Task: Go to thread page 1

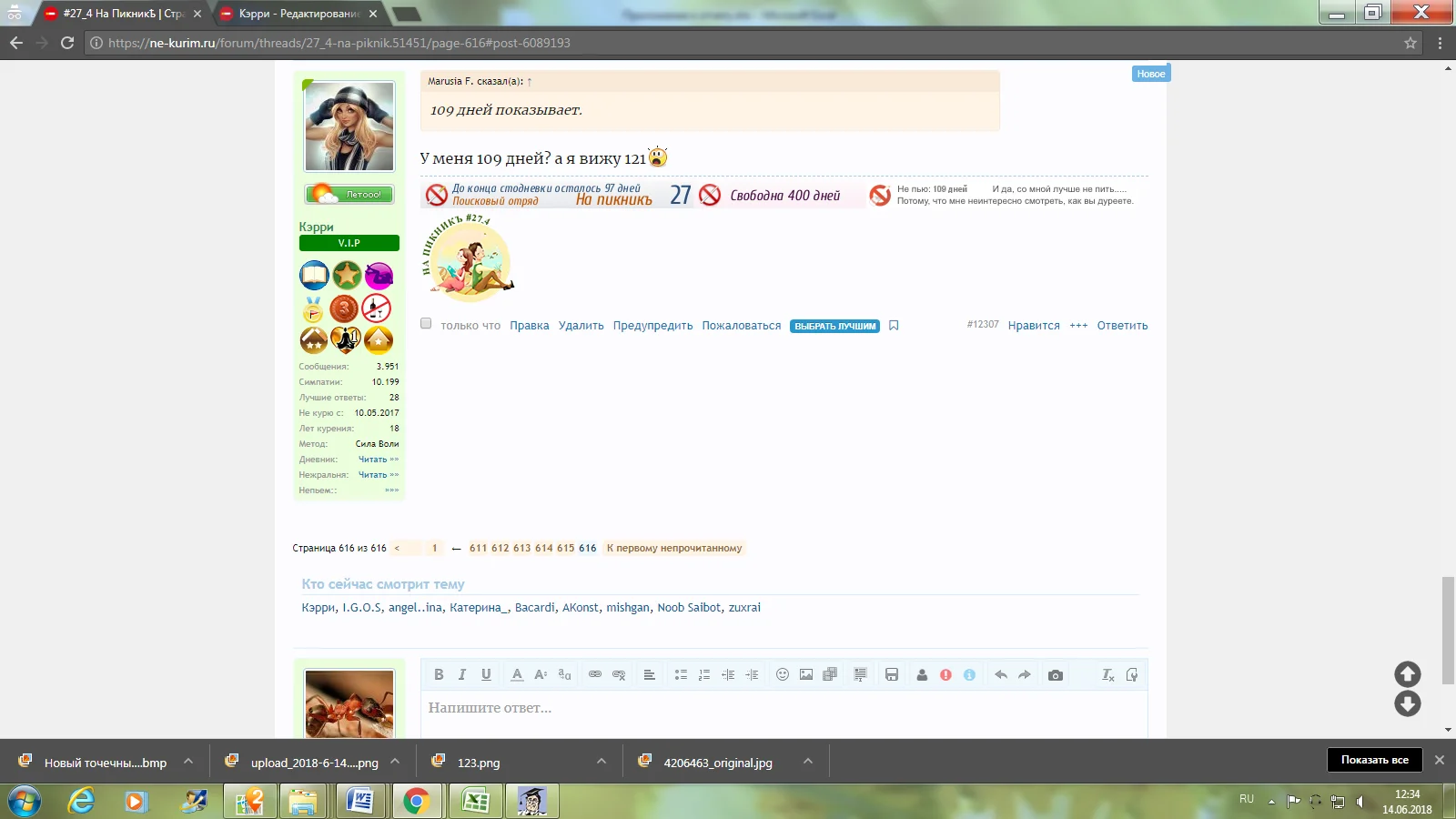Action: click(x=435, y=548)
